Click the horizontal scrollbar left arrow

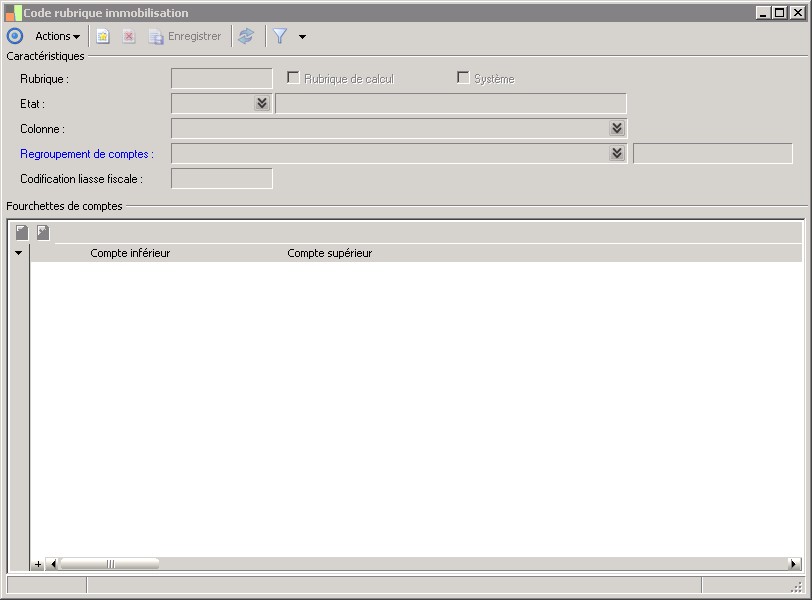53,564
